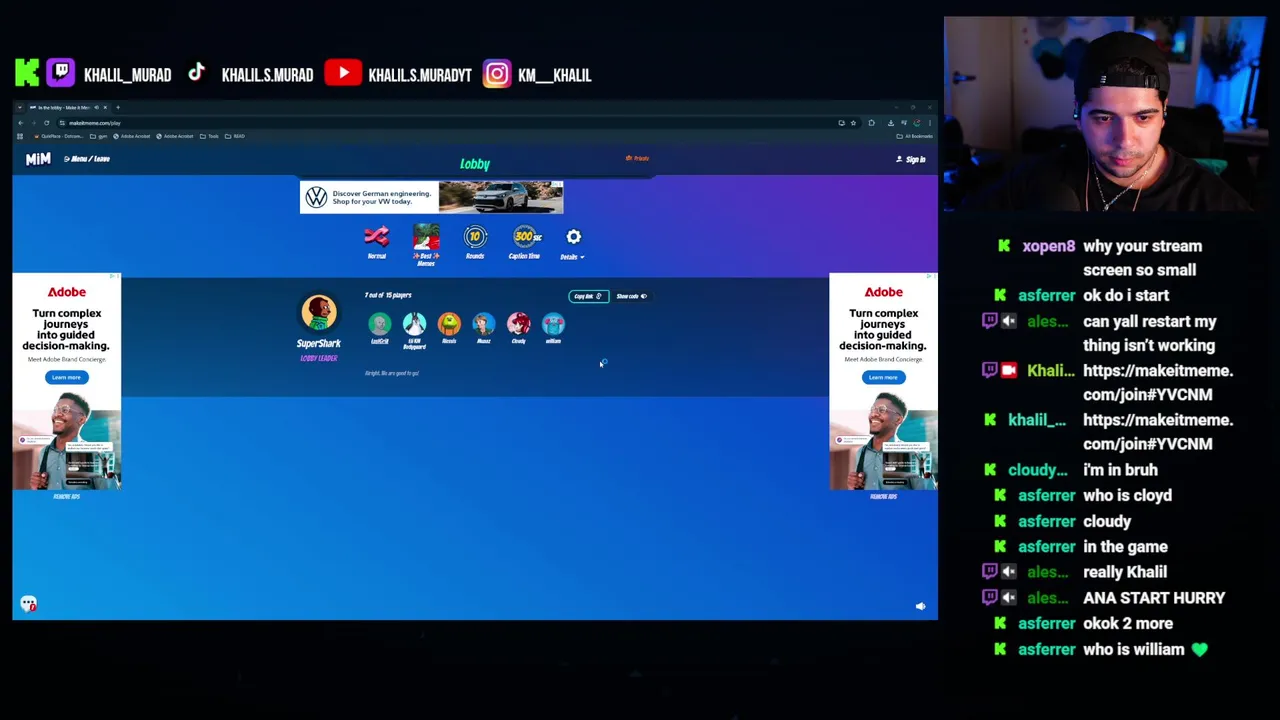Screen dimensions: 1280x720
Task: Mute audio on the lobby tab
Action: click(96, 107)
